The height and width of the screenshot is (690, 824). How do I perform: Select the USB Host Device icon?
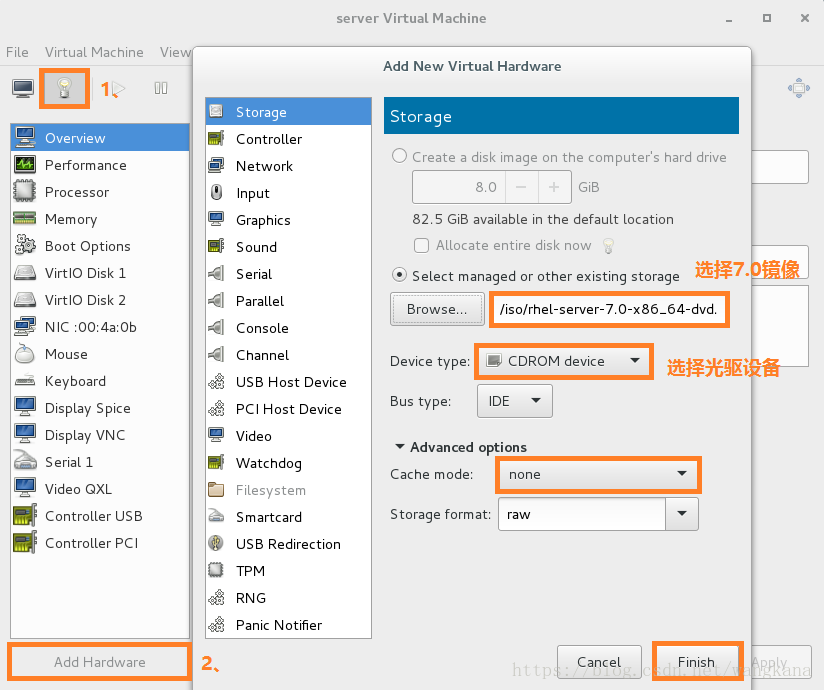pos(216,382)
